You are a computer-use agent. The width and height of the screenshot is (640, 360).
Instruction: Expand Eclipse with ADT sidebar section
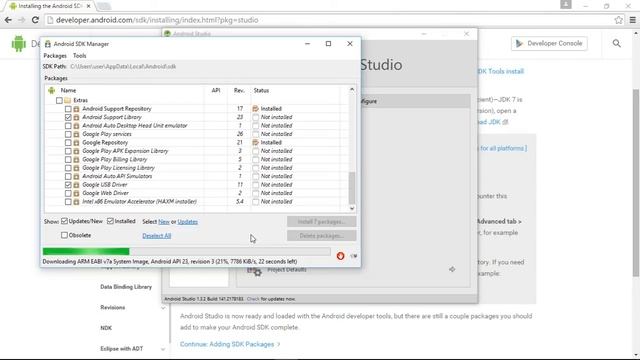tap(163, 349)
